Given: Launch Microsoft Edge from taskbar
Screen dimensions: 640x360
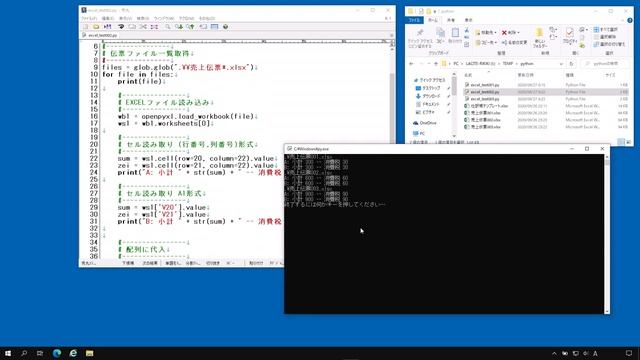Looking at the screenshot, I should (x=57, y=353).
